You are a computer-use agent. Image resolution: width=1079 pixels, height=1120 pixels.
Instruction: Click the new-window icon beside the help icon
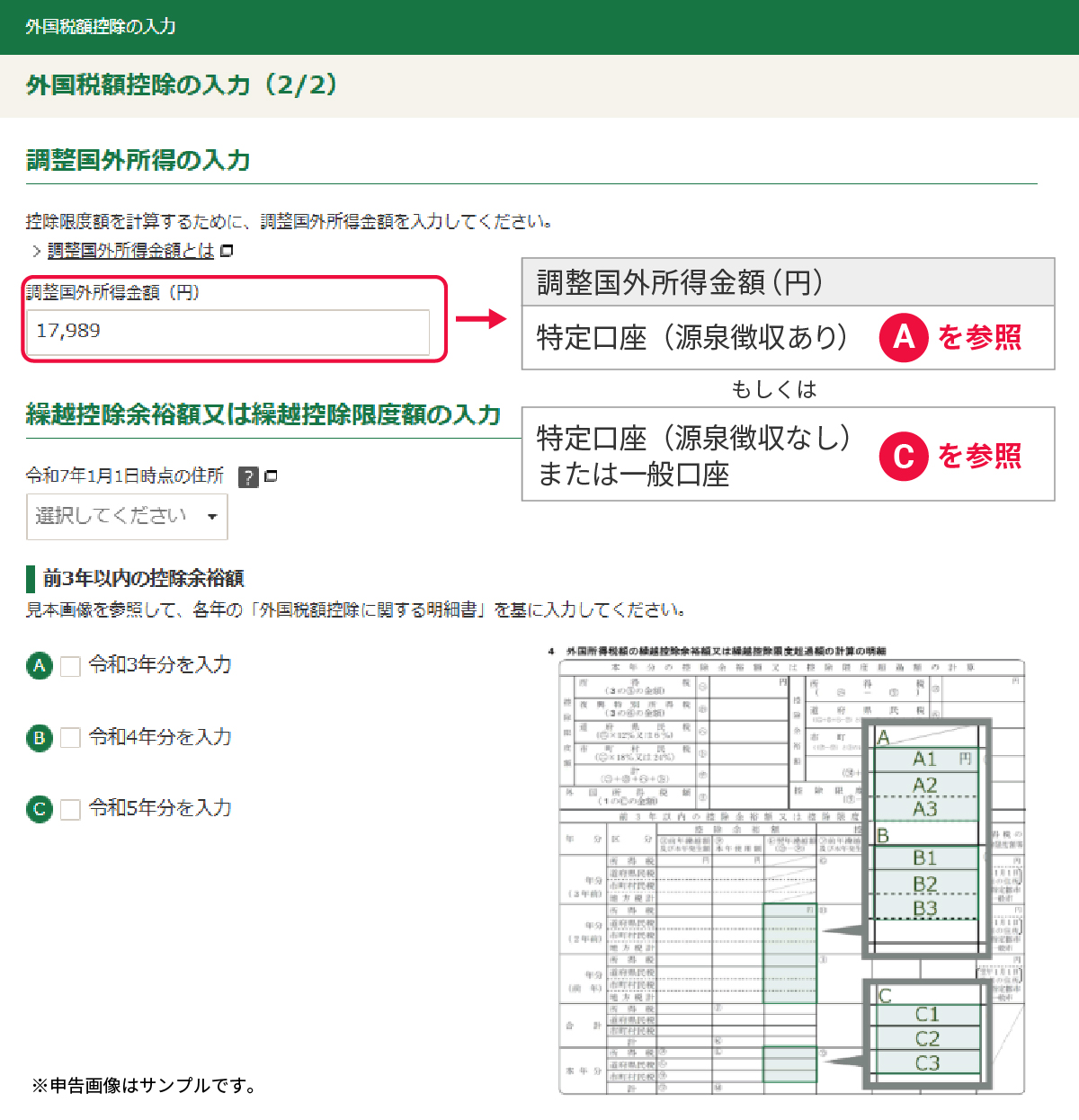click(x=271, y=476)
